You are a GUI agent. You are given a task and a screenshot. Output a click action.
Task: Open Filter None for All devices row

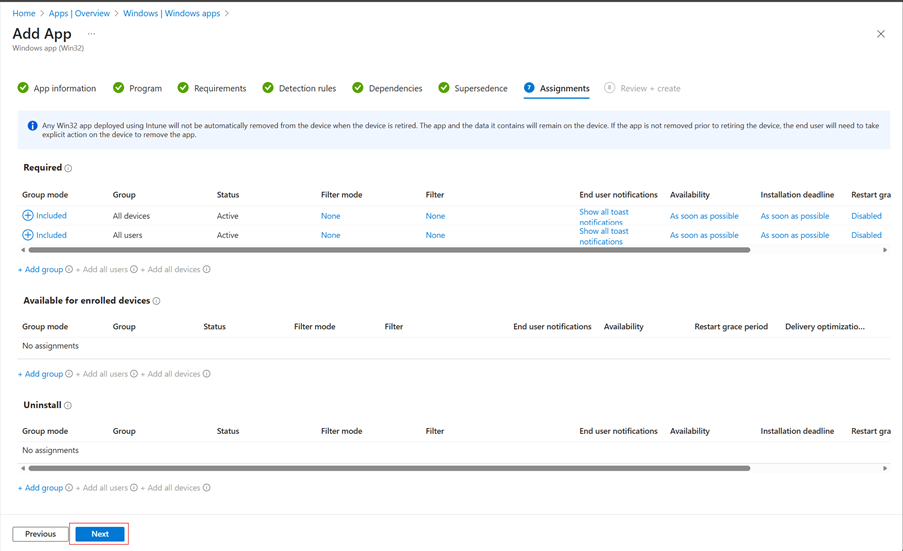click(435, 216)
